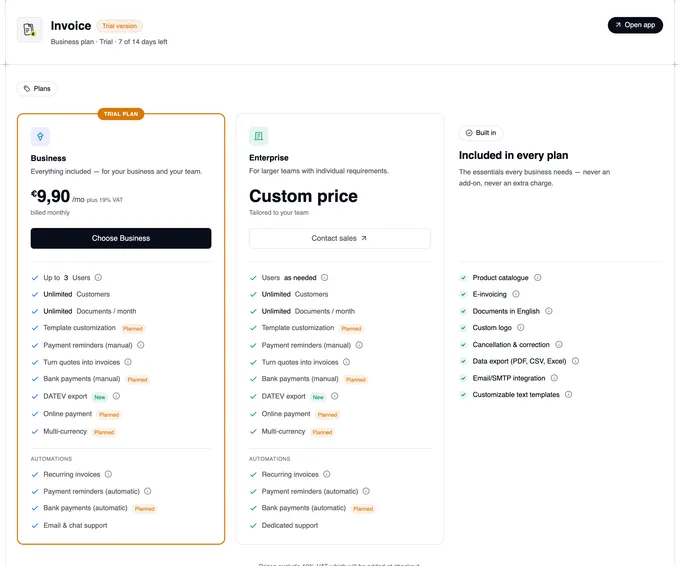
Task: Click Planned badge beside Enterprise Bank payments (manual)
Action: pos(356,380)
